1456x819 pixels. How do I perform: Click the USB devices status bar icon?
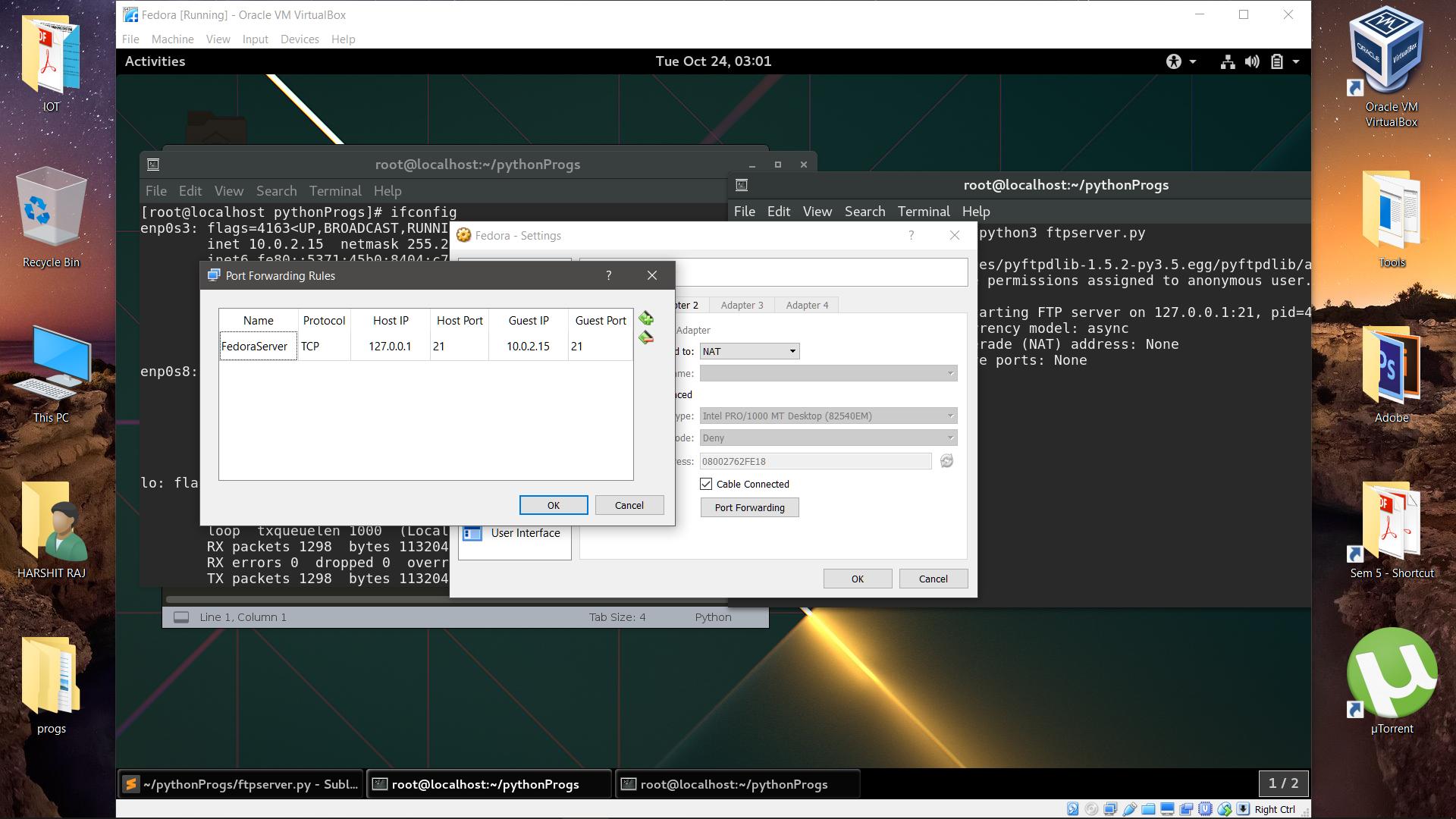coord(1130,809)
